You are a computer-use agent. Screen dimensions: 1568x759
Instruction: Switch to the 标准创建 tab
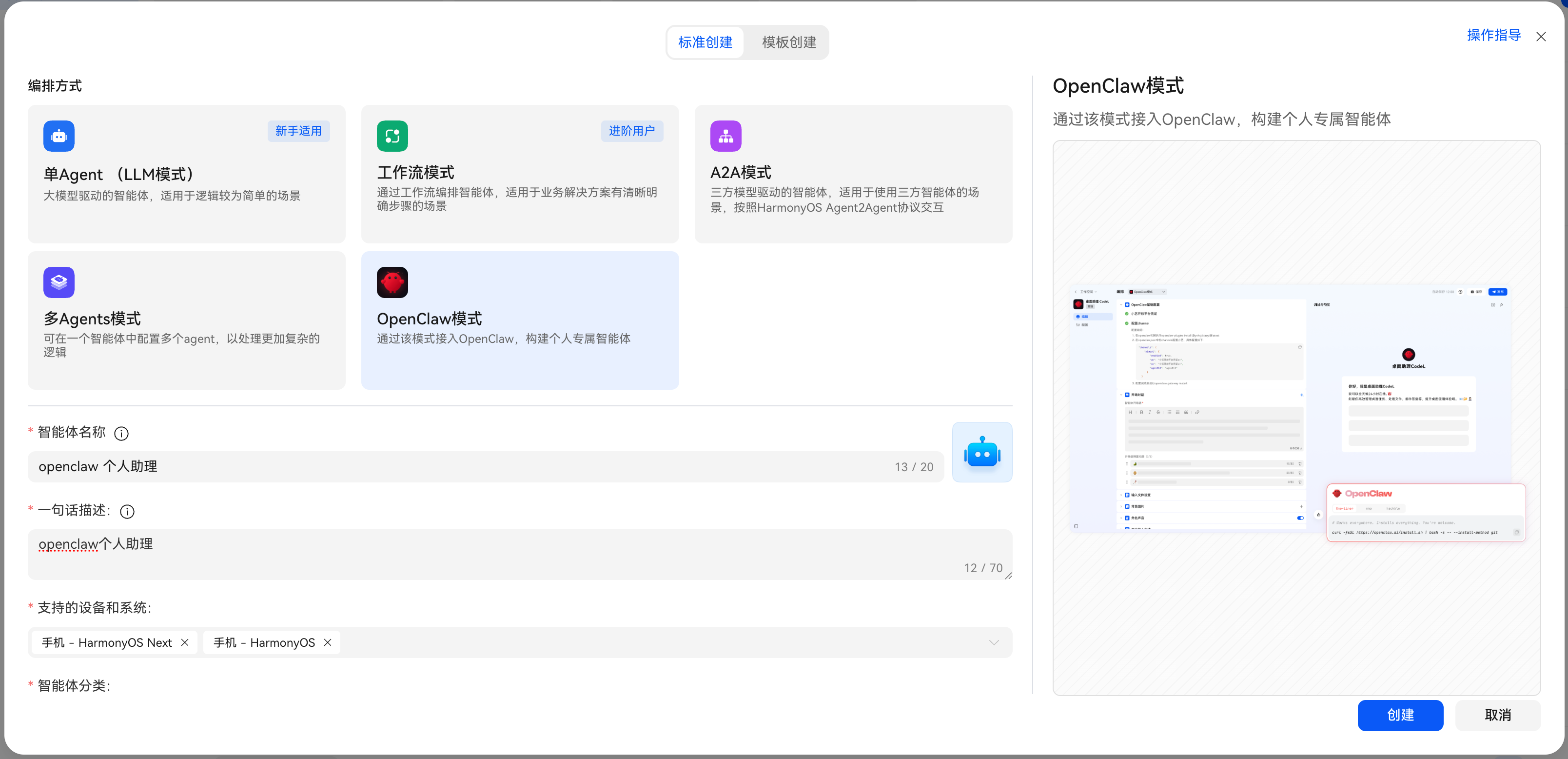click(705, 42)
